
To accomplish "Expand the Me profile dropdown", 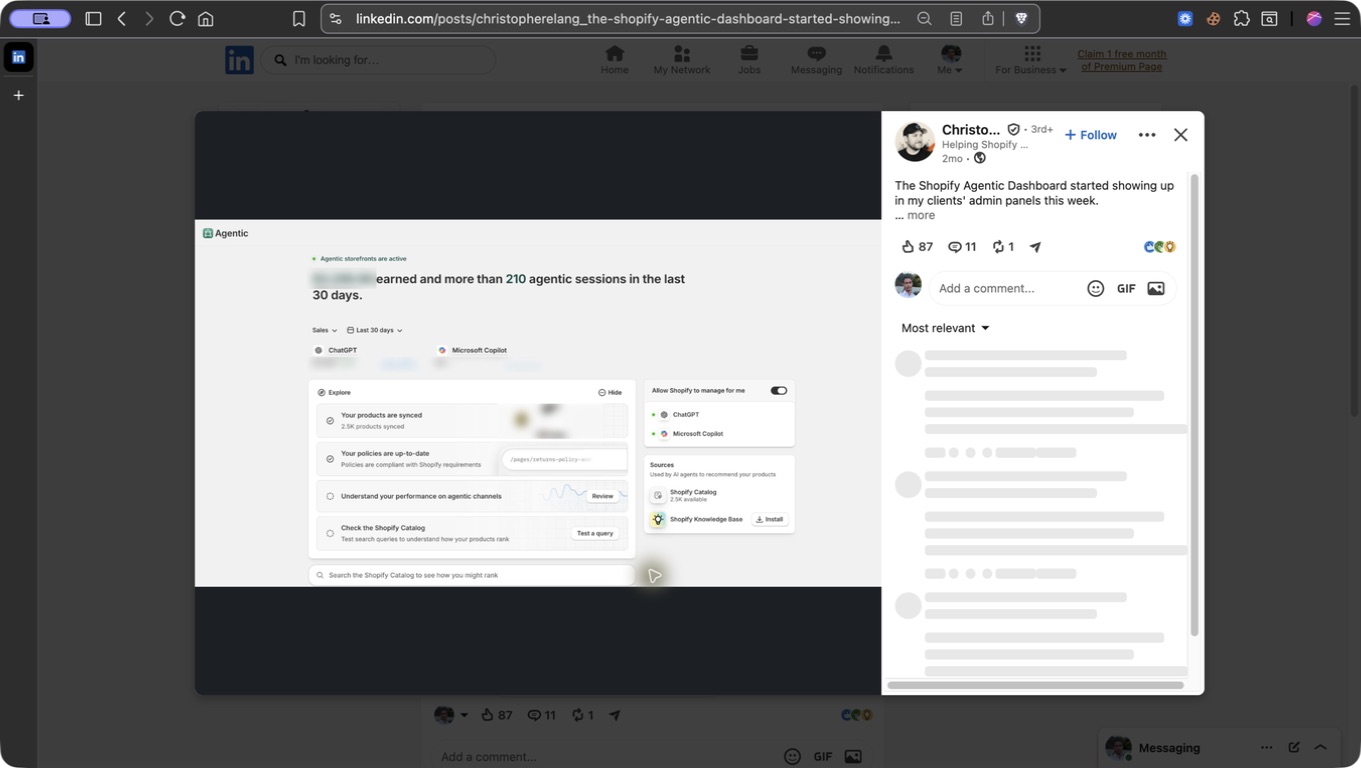I will pos(950,60).
